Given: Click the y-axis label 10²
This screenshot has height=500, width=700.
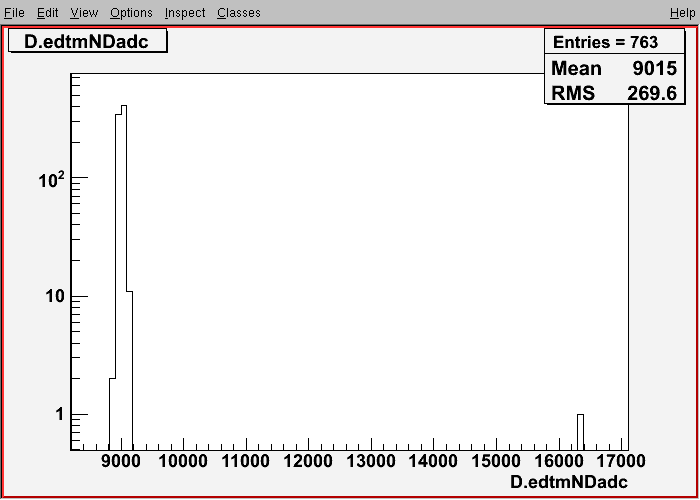Looking at the screenshot, I should pos(52,179).
